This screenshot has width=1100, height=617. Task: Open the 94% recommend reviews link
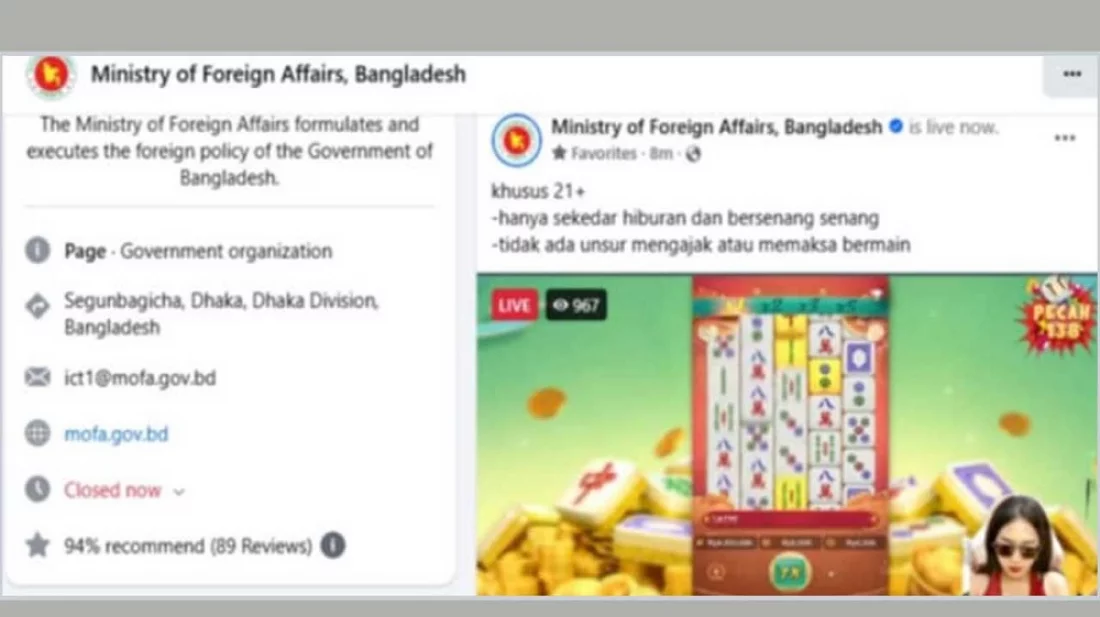click(188, 546)
